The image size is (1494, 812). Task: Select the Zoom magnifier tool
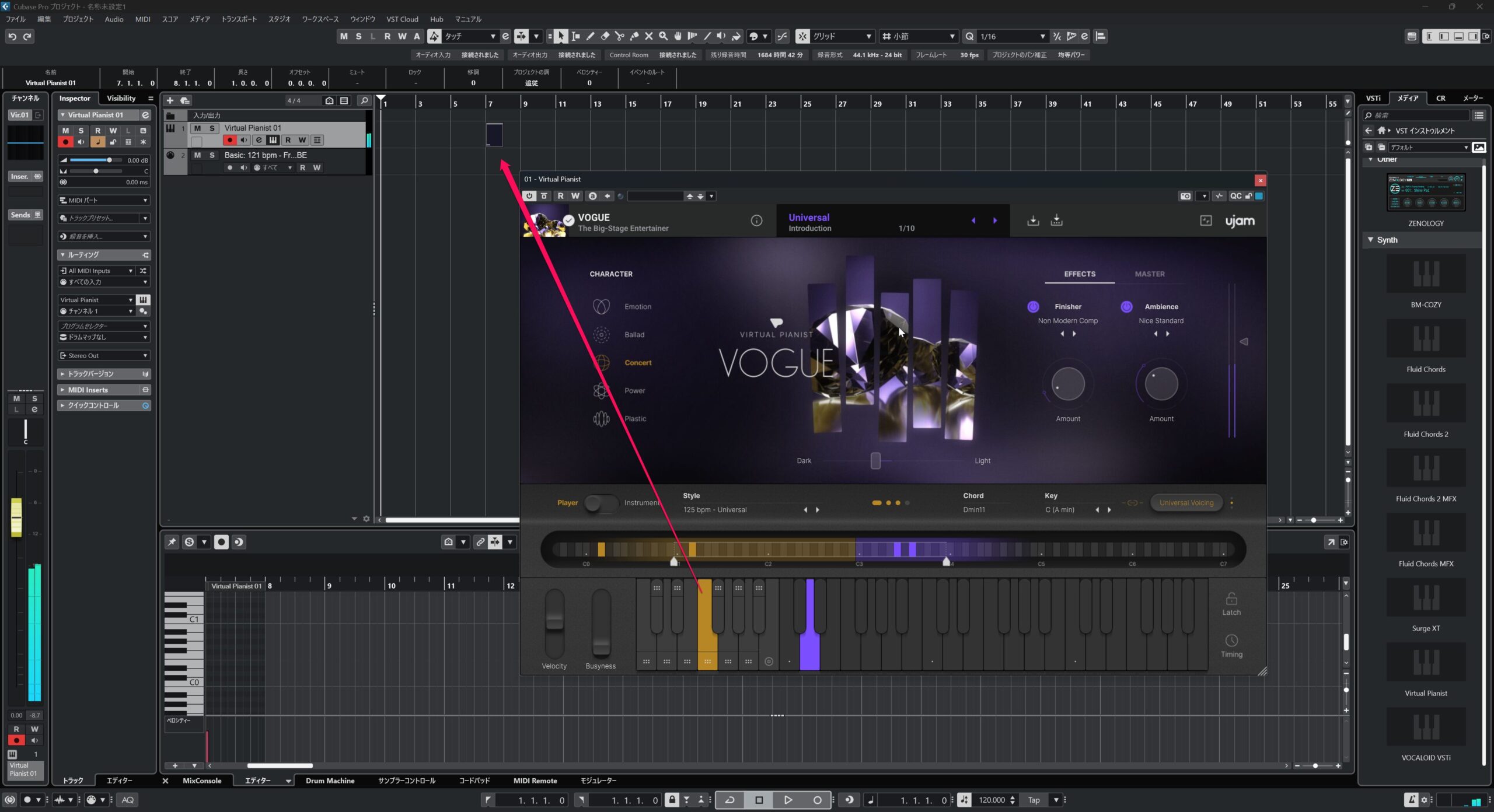tap(663, 36)
